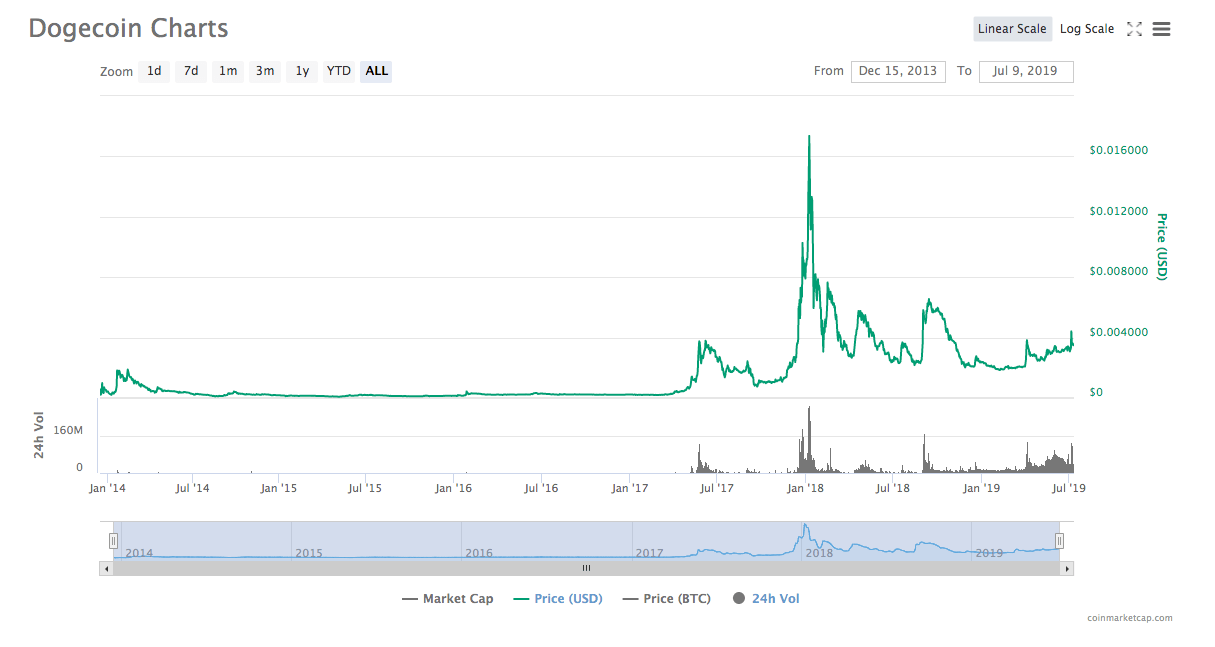Click scrollbar left arrow below navigator
This screenshot has width=1215, height=647.
pos(106,568)
